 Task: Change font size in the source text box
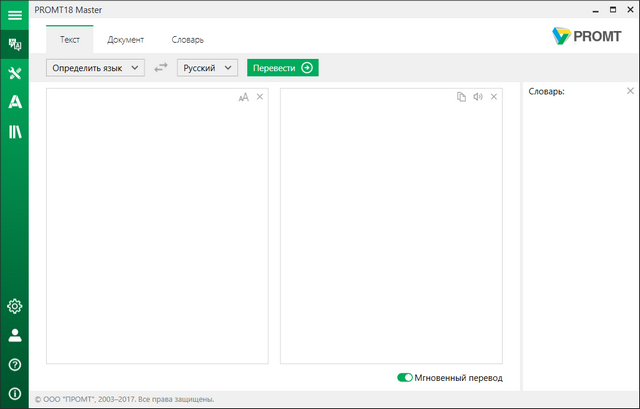coord(243,97)
